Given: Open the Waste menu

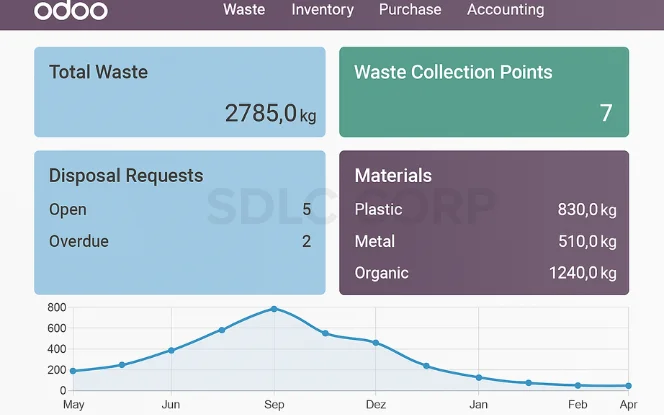Looking at the screenshot, I should pos(244,9).
